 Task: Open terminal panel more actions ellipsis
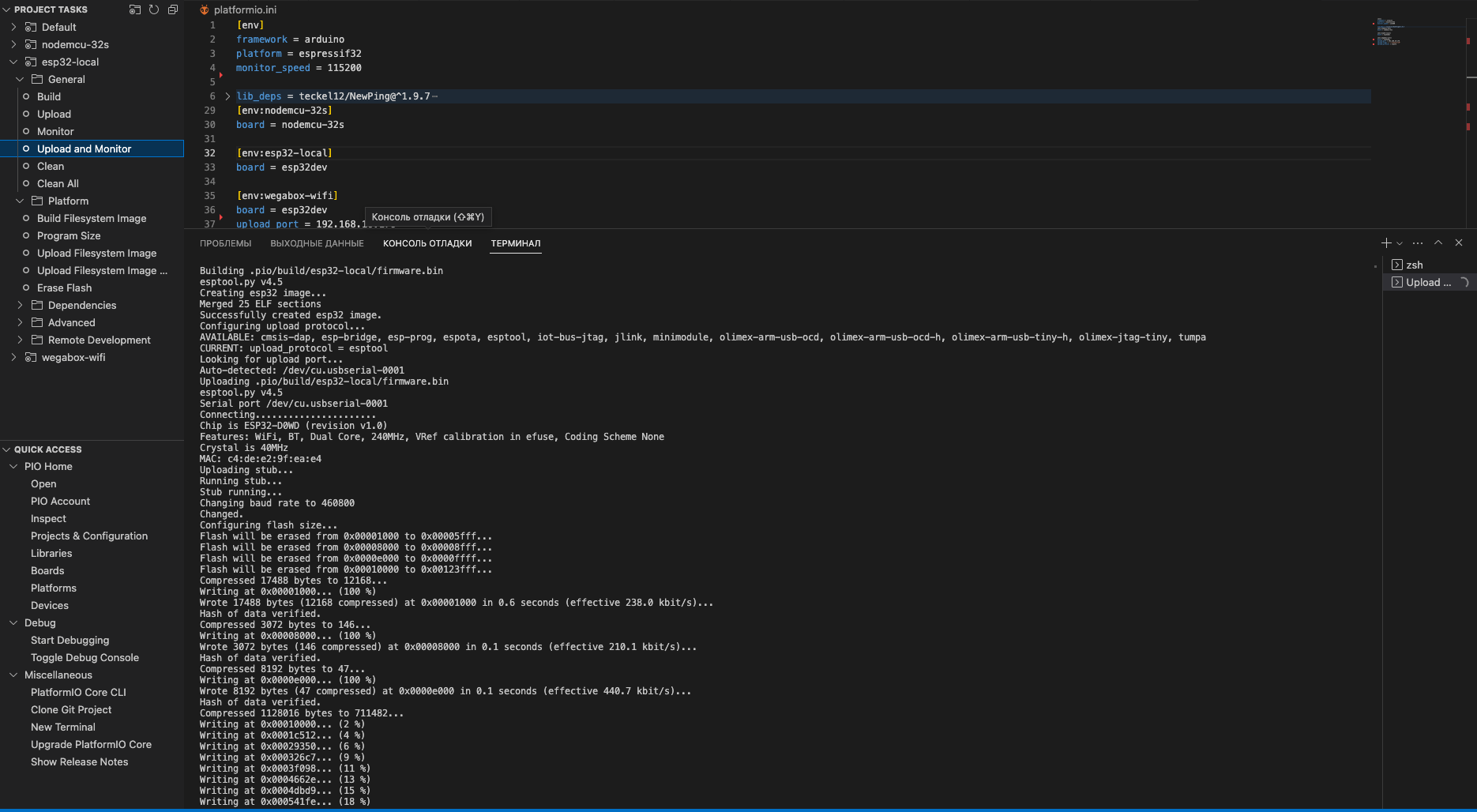click(1418, 243)
